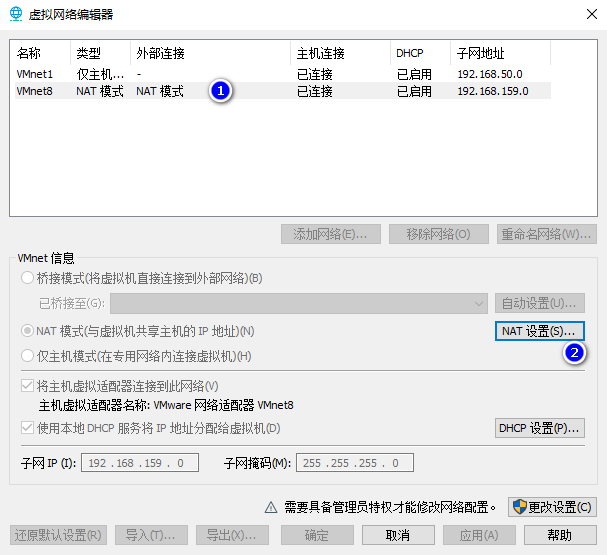
Task: Click the 取消 button
Action: click(x=398, y=535)
